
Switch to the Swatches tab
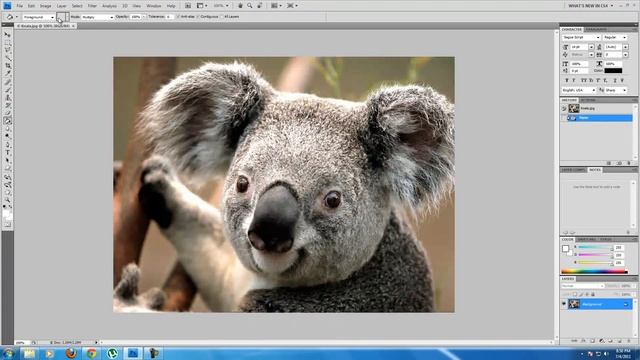click(587, 239)
